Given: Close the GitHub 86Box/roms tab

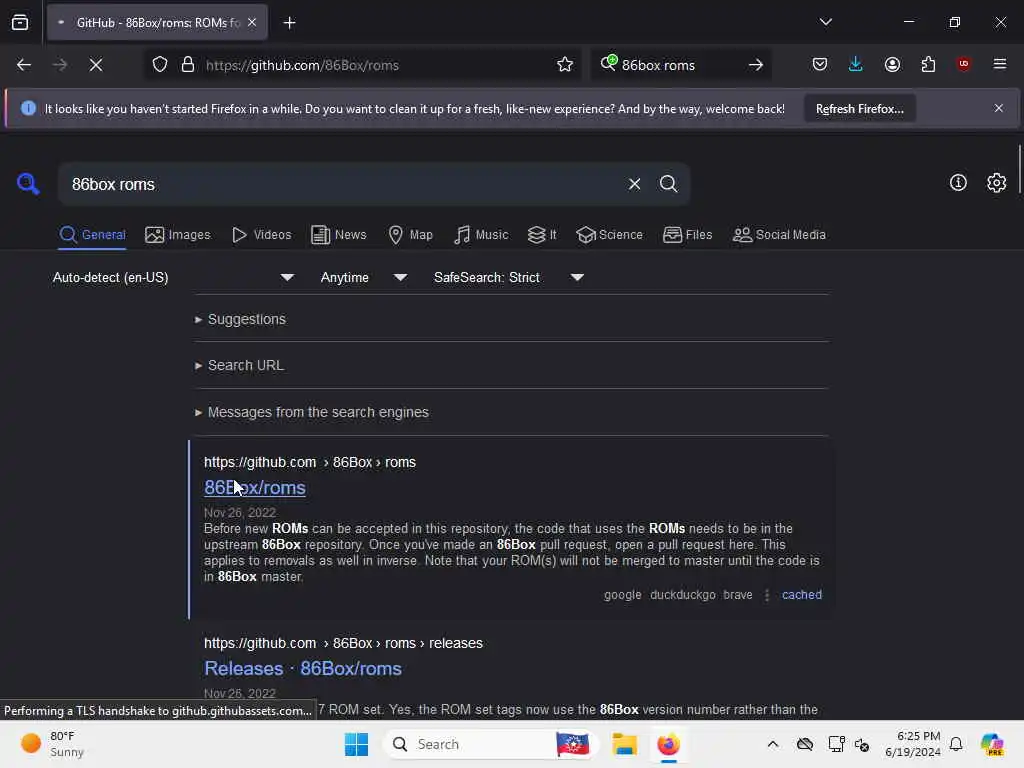Looking at the screenshot, I should coord(252,23).
